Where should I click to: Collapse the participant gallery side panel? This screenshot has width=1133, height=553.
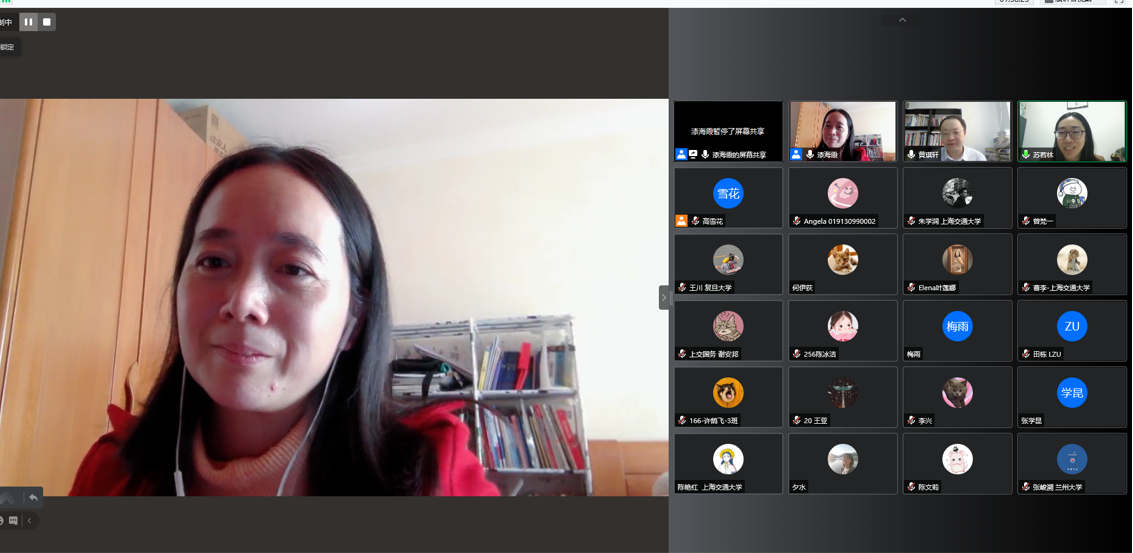[664, 297]
